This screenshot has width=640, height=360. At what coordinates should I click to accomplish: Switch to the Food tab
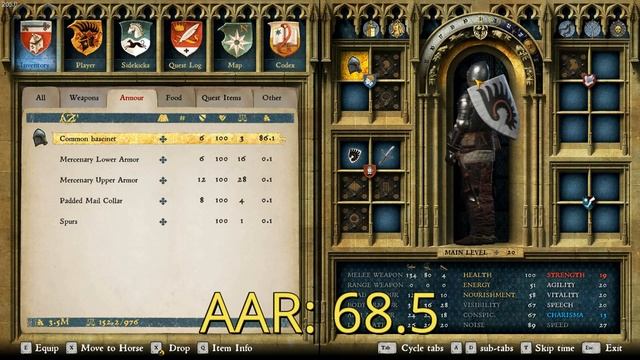[x=173, y=98]
